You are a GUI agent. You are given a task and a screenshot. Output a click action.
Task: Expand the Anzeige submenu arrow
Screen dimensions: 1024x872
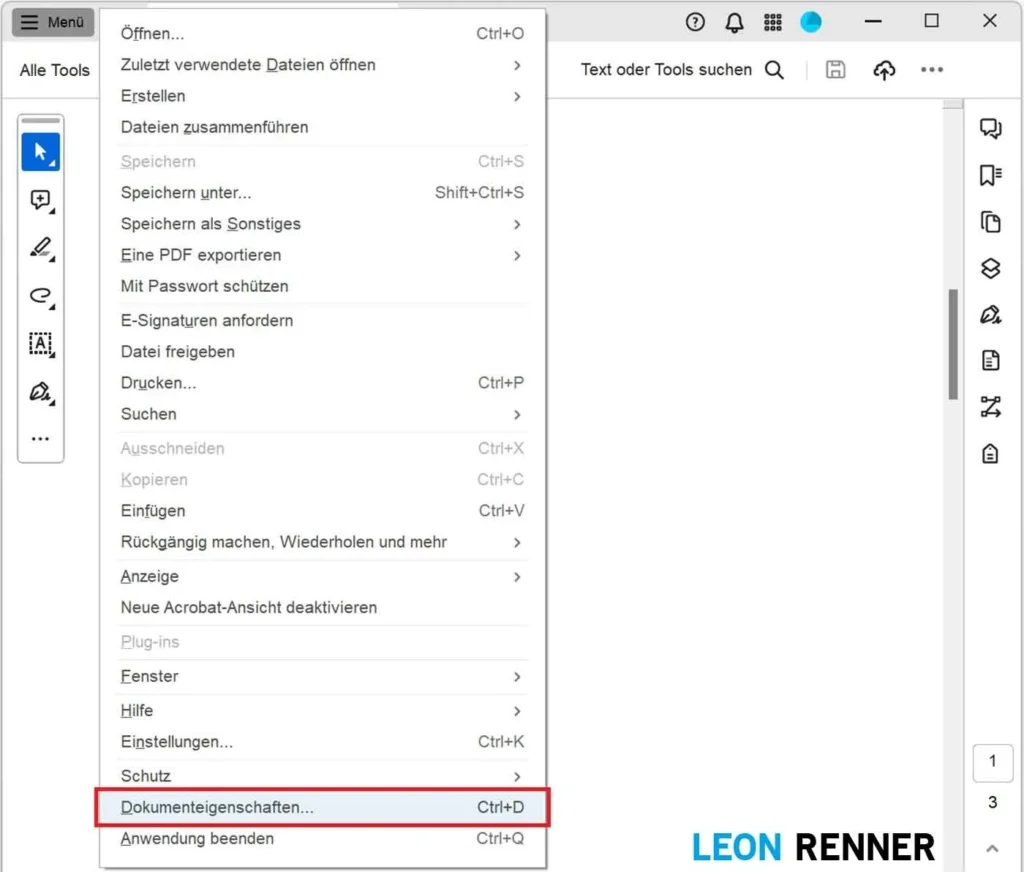click(x=517, y=577)
